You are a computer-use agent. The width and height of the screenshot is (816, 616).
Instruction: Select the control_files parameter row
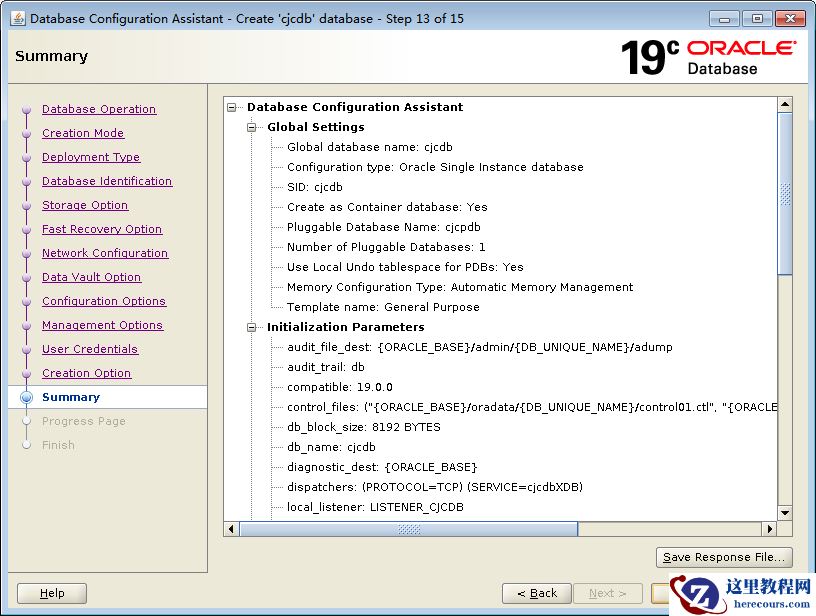[530, 407]
